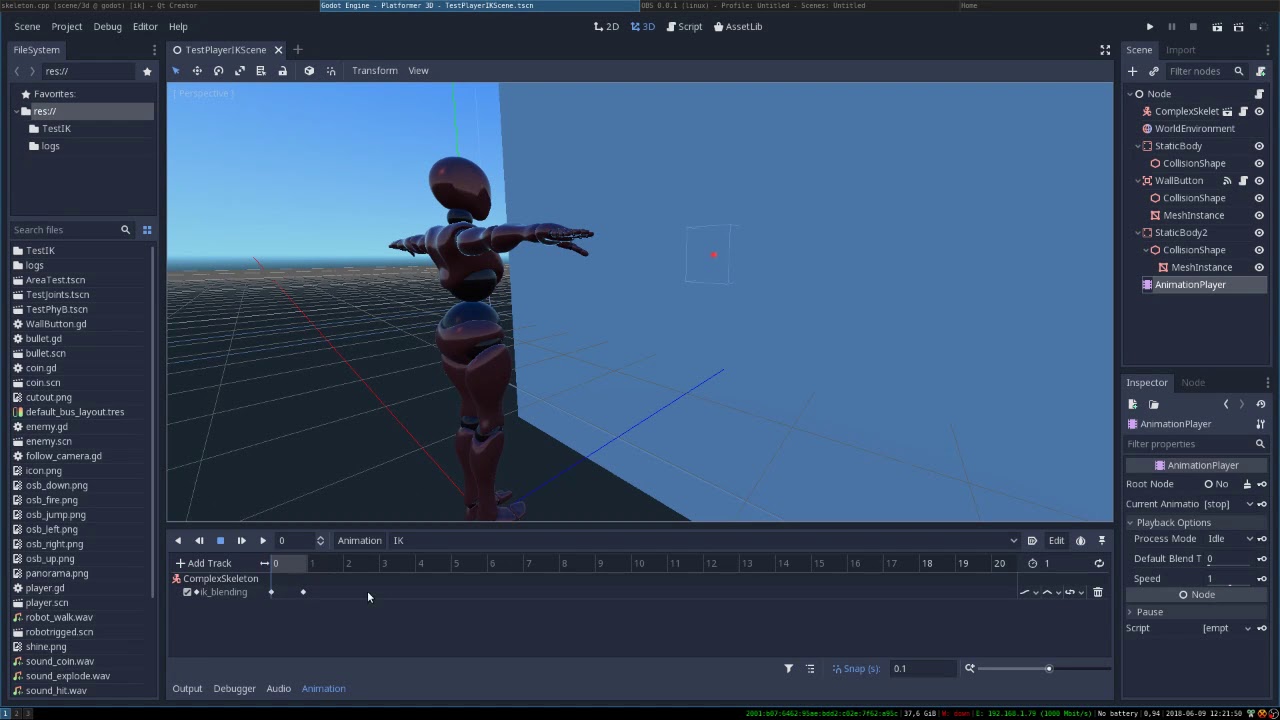Toggle visibility of first StaticBody node
The image size is (1280, 720).
(x=1259, y=146)
